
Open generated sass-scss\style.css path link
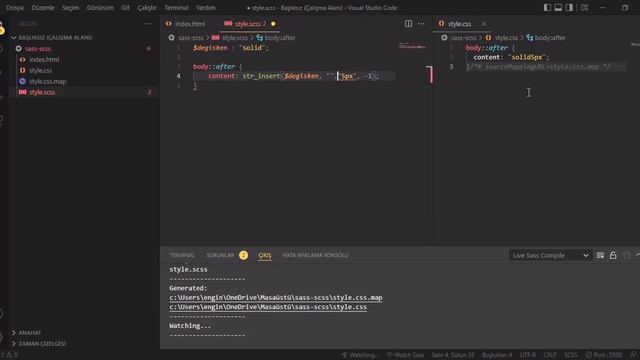(268, 307)
